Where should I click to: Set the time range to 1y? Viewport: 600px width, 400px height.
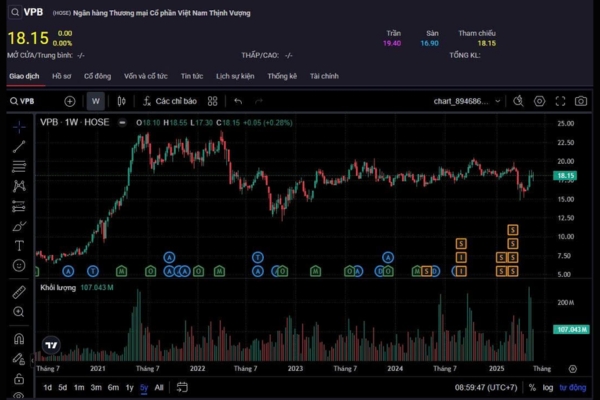(130, 388)
